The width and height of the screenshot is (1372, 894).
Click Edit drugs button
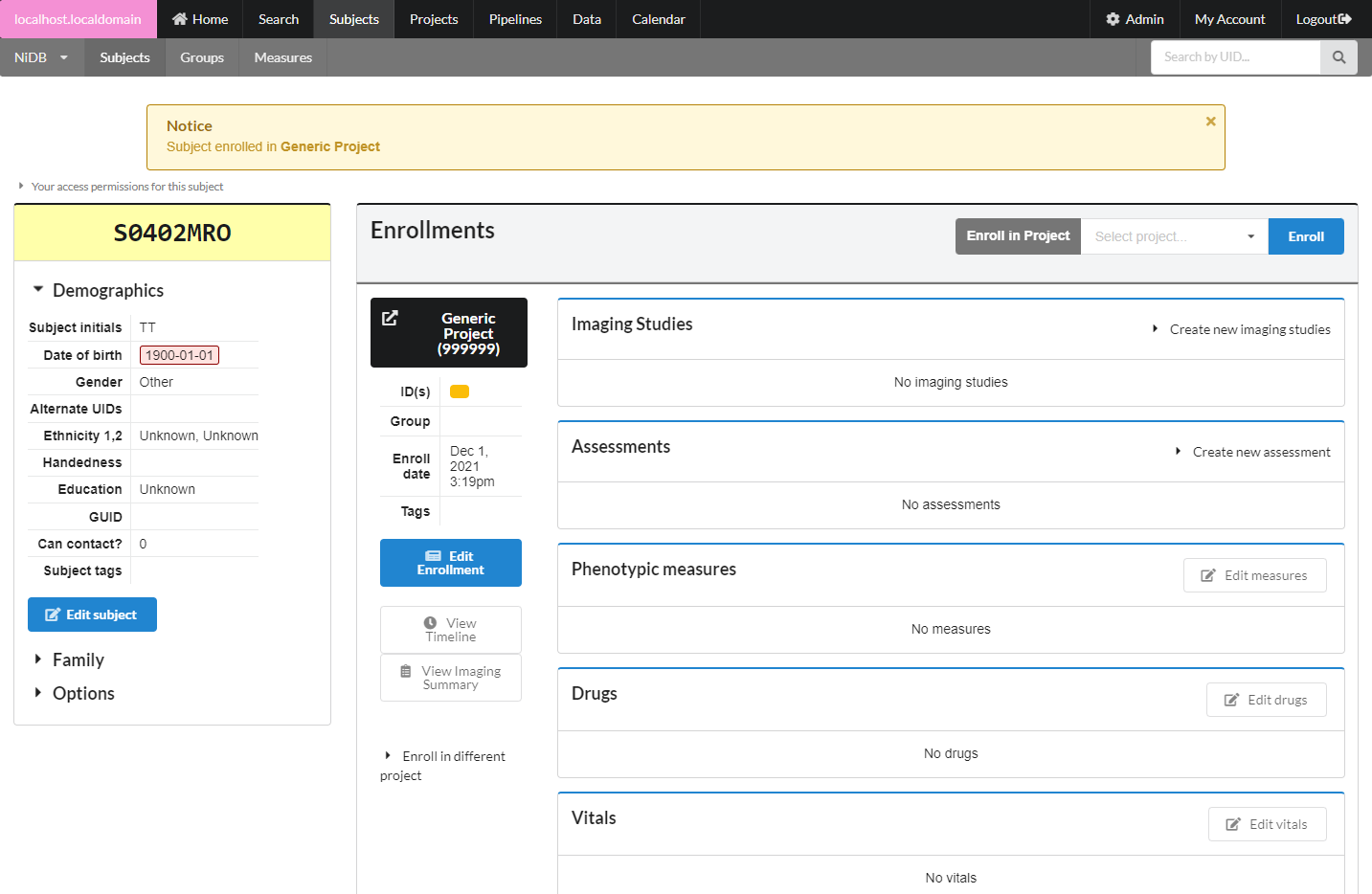1266,700
